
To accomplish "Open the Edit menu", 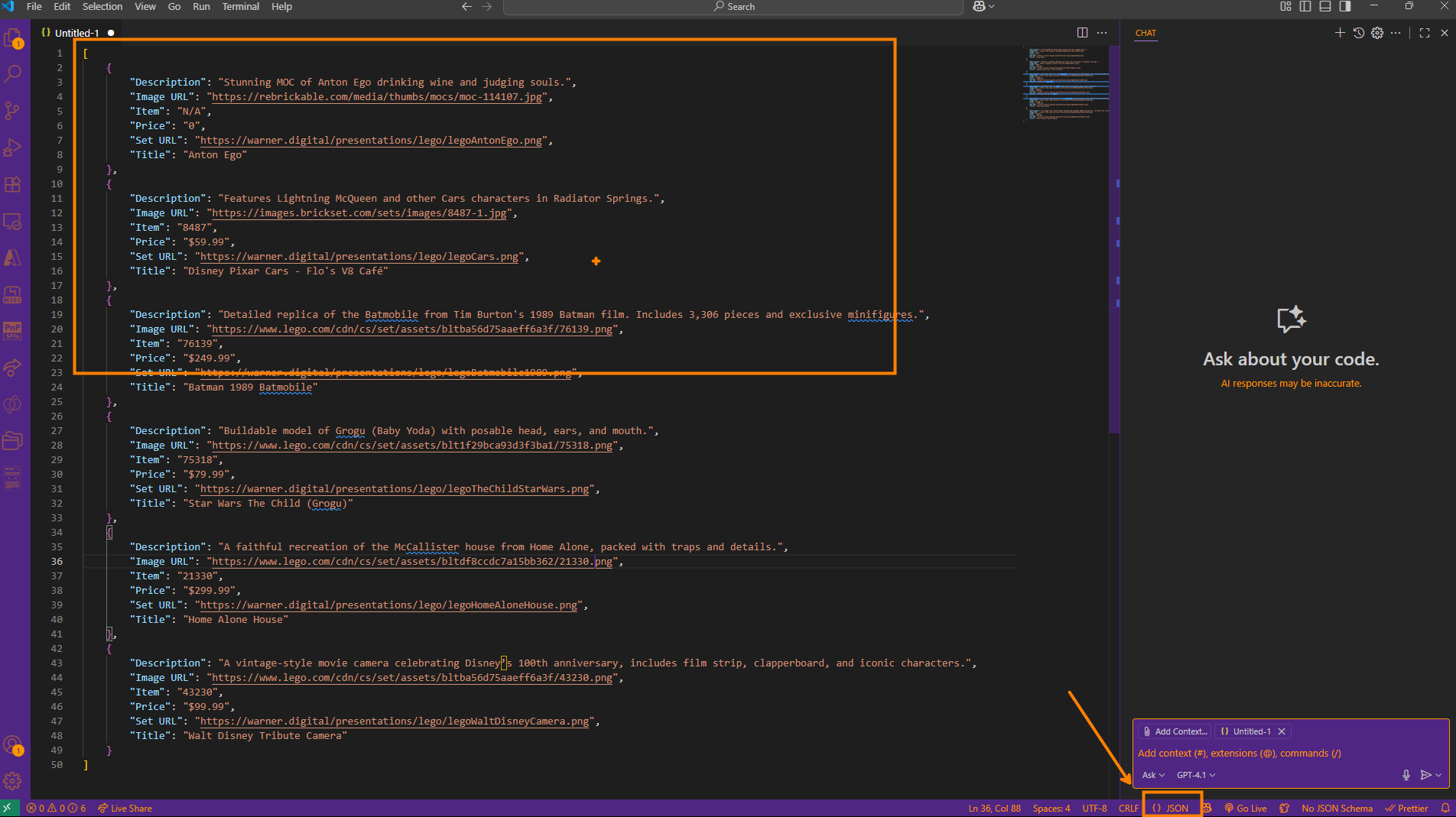I will coord(62,6).
